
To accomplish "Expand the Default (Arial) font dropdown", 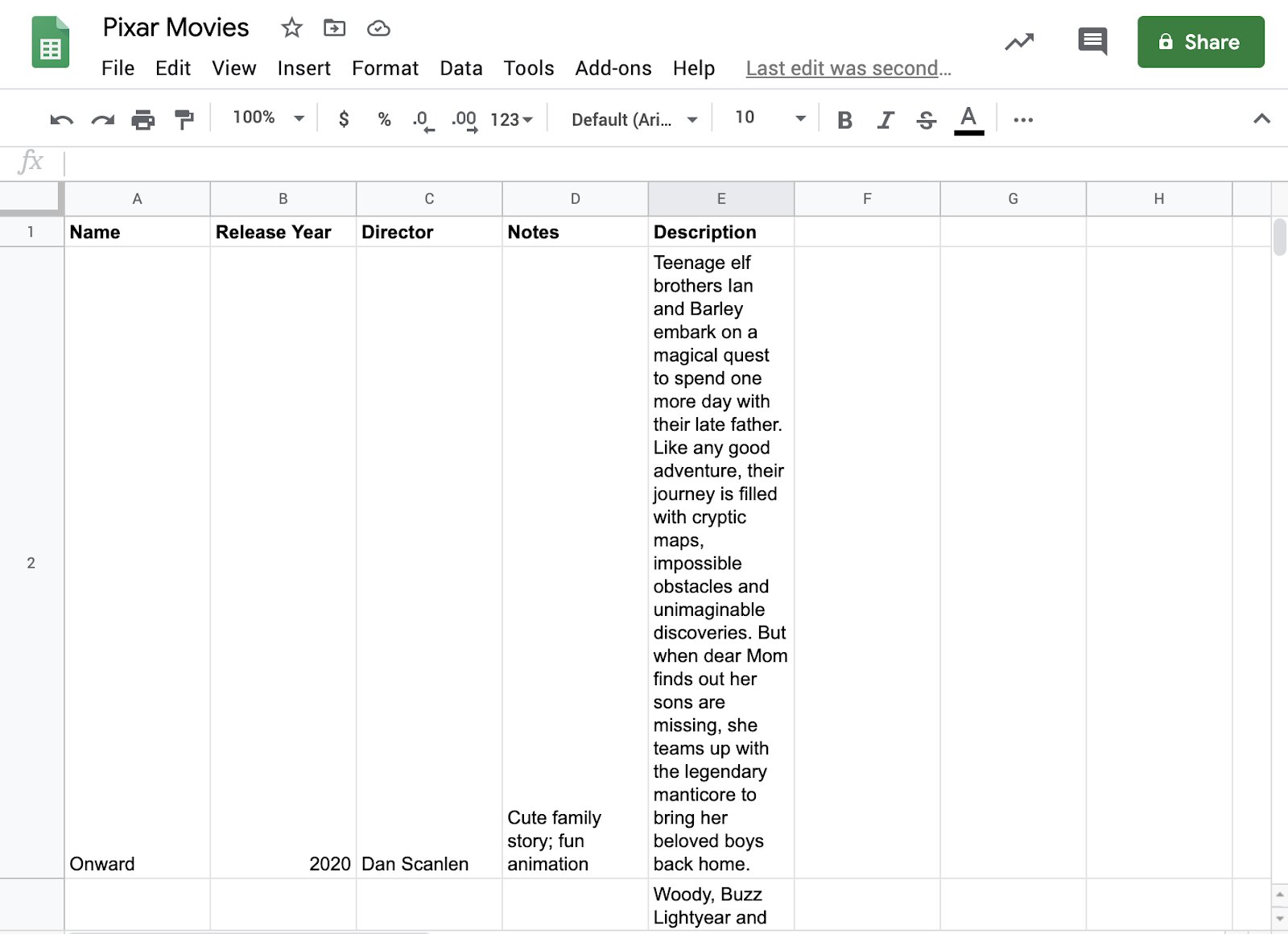I will (634, 120).
